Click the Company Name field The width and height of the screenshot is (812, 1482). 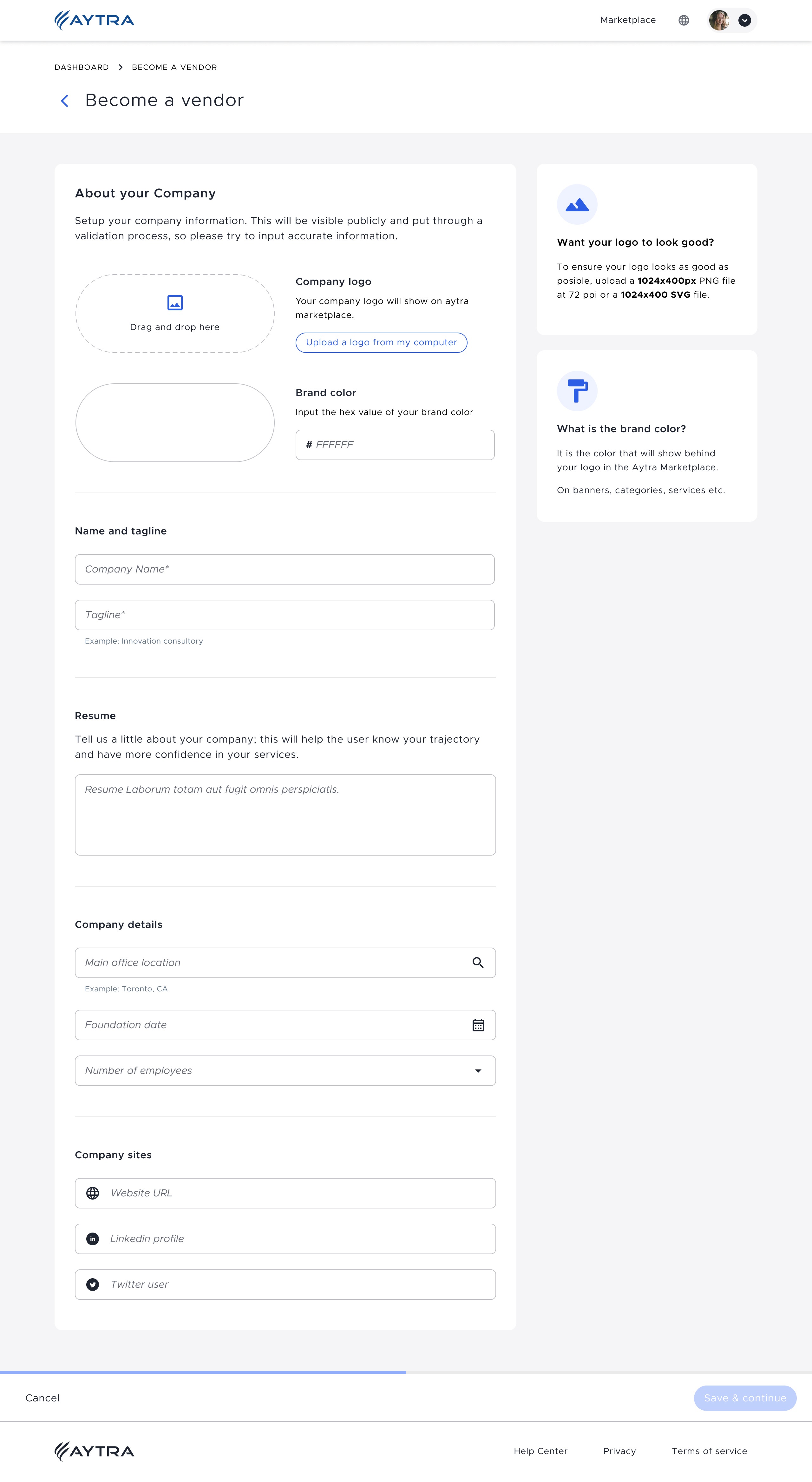(285, 569)
